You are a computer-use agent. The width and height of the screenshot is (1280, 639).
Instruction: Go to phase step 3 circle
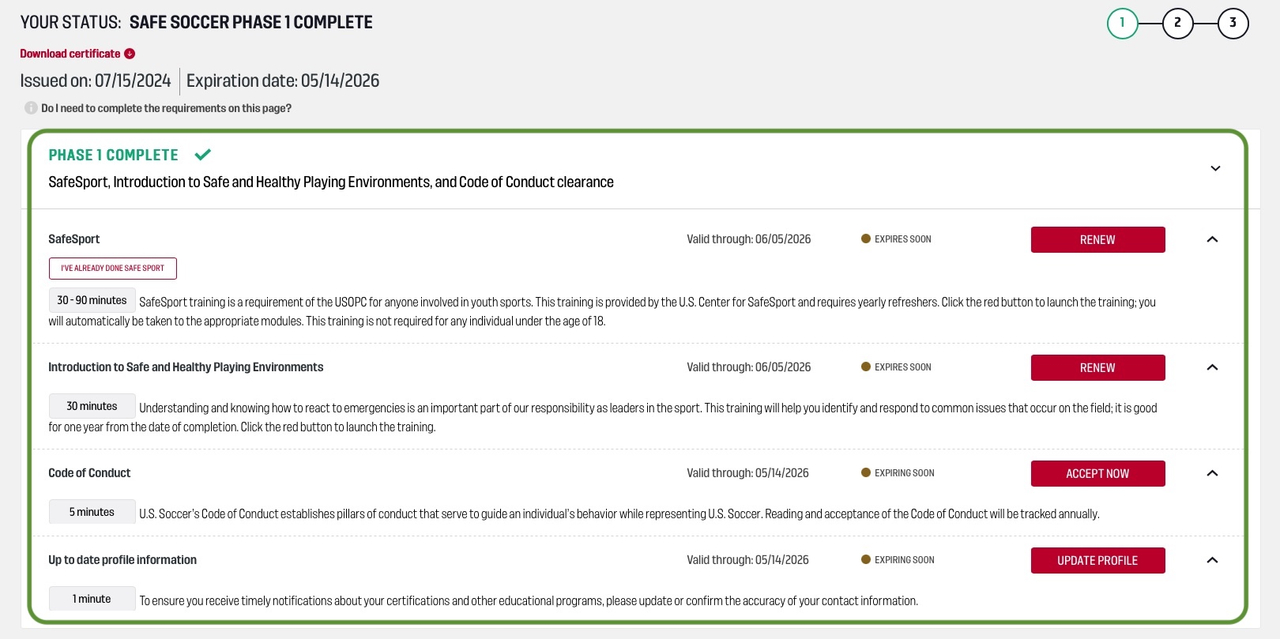(x=1233, y=23)
